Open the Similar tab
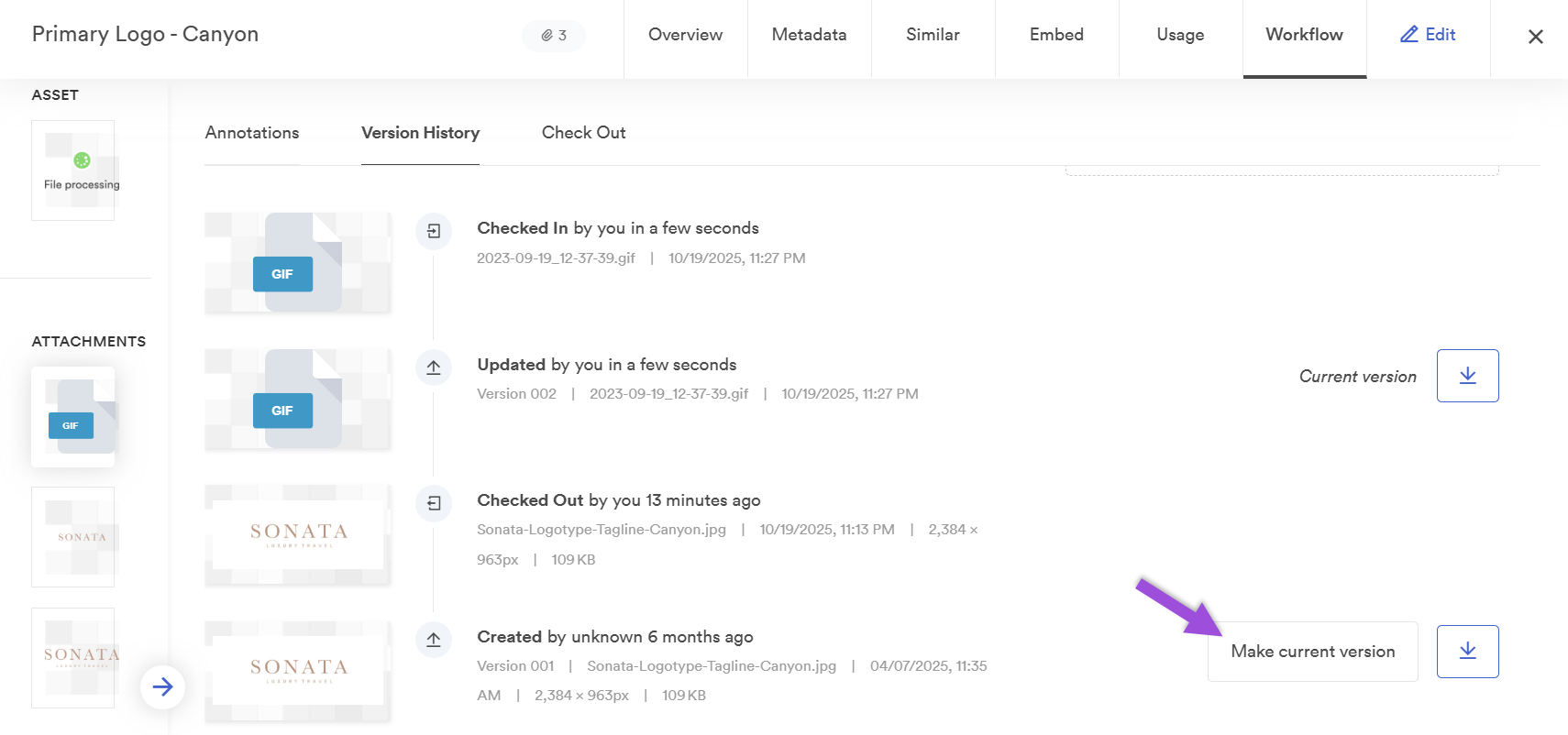The height and width of the screenshot is (735, 1568). [x=933, y=35]
